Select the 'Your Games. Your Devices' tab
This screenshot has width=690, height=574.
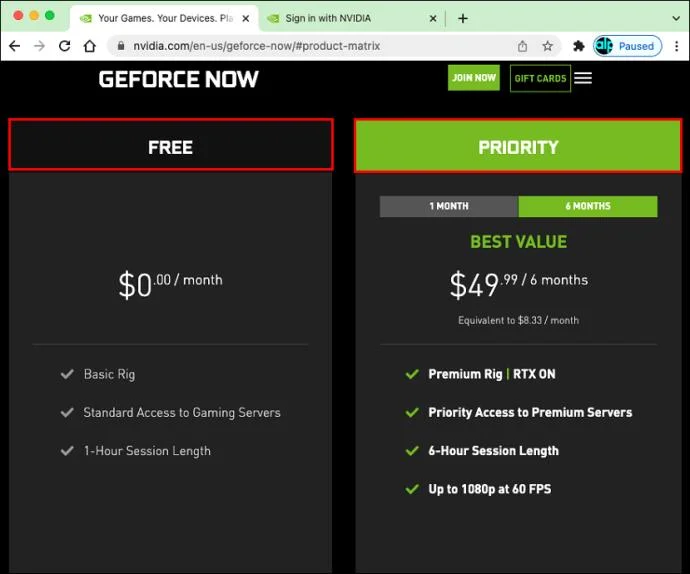tap(164, 18)
